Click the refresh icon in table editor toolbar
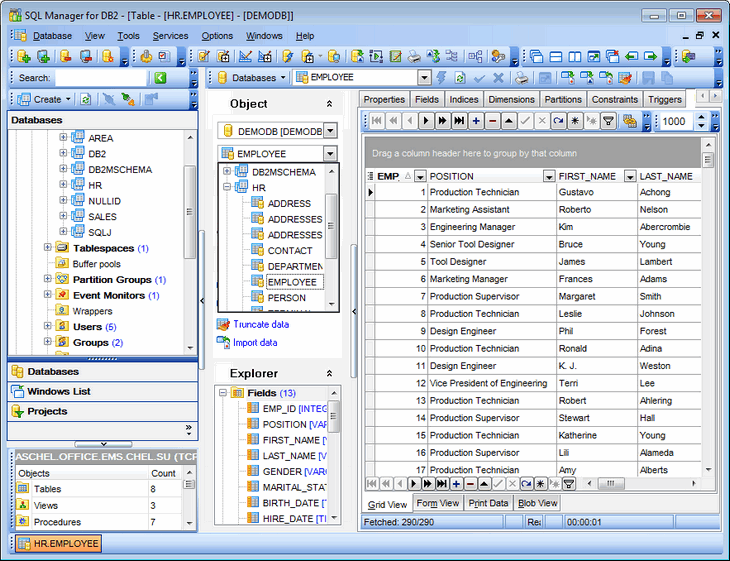Viewport: 730px width, 561px height. (x=460, y=78)
